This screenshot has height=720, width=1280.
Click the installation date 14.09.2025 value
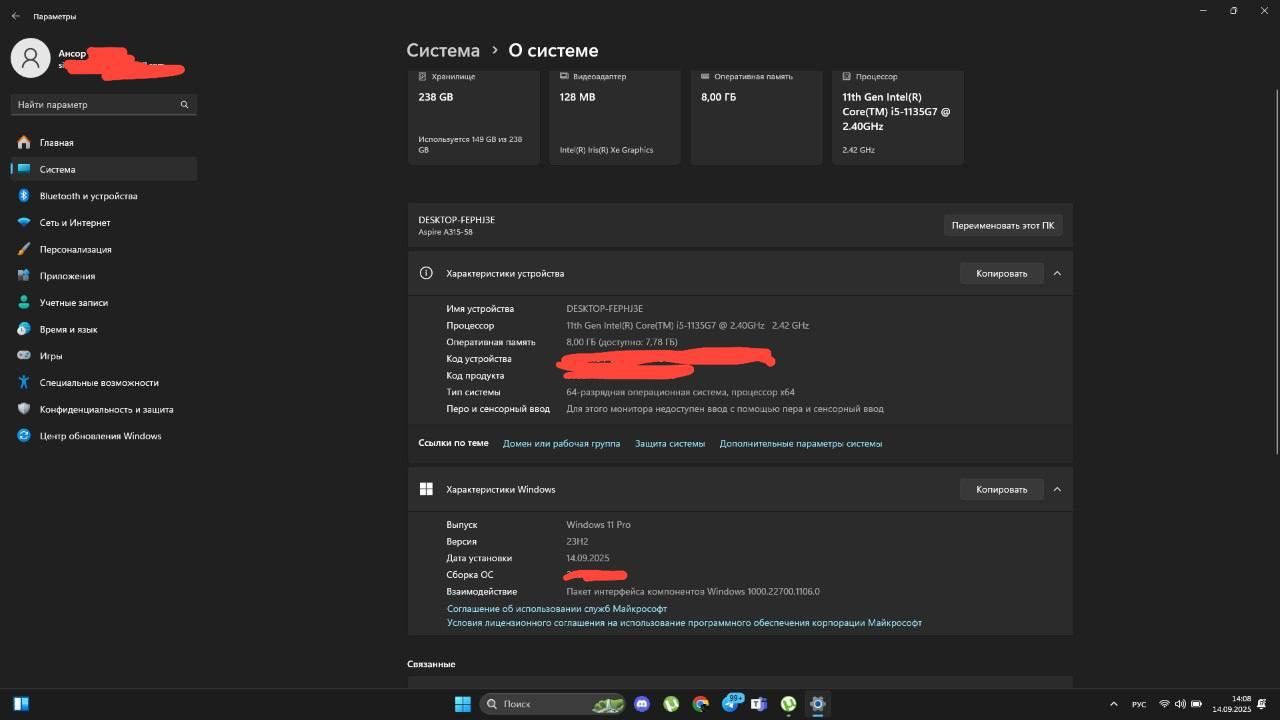[x=588, y=558]
